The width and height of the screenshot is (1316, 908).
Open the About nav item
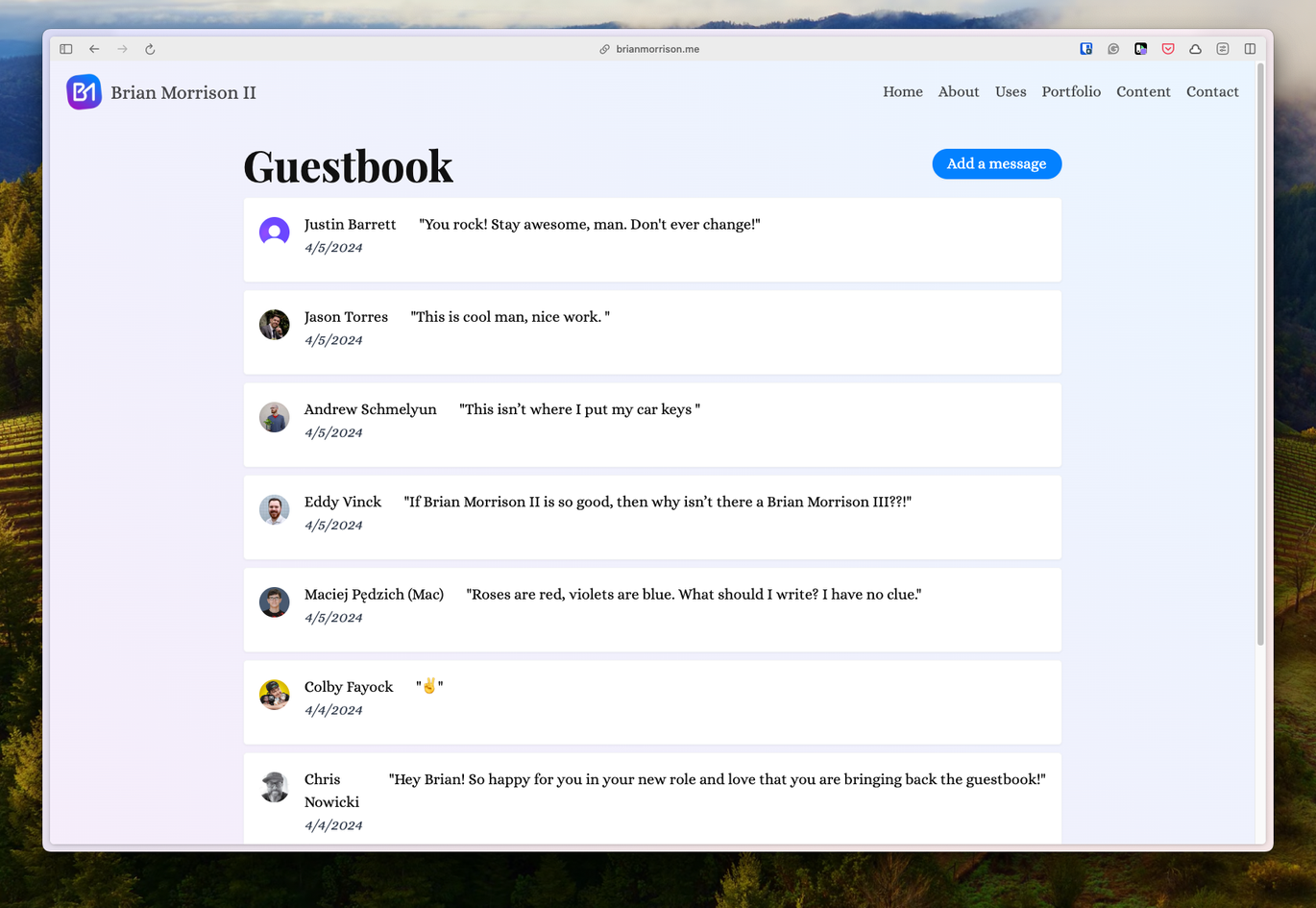click(x=959, y=92)
